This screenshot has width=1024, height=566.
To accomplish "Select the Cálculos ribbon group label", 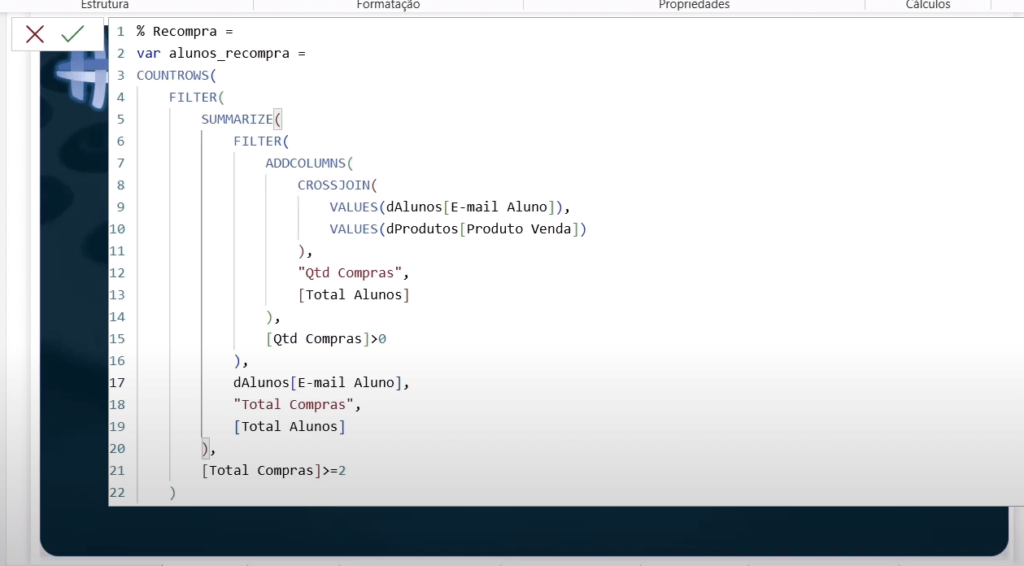I will (x=928, y=5).
